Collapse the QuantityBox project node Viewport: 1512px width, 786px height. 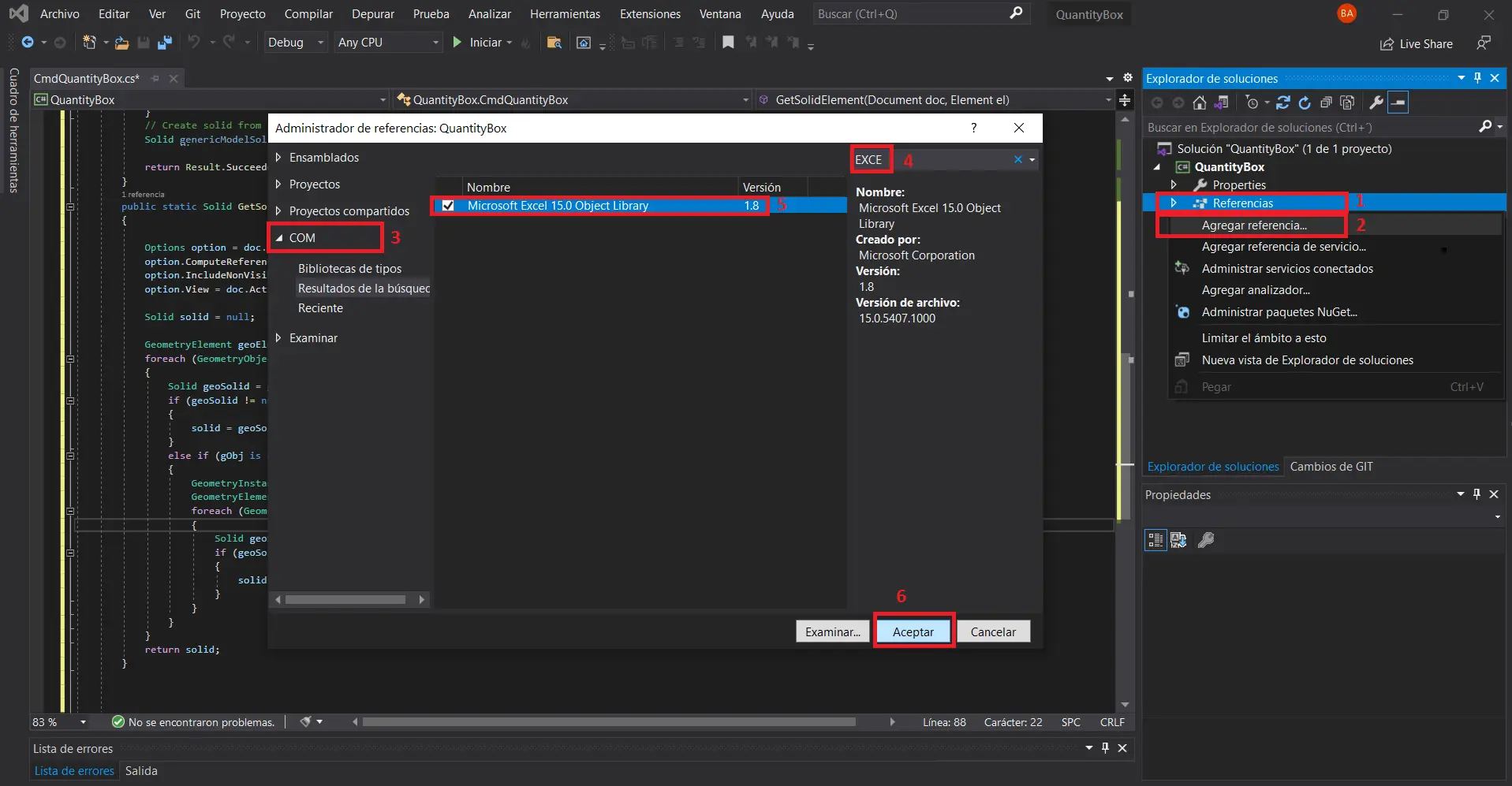tap(1157, 167)
